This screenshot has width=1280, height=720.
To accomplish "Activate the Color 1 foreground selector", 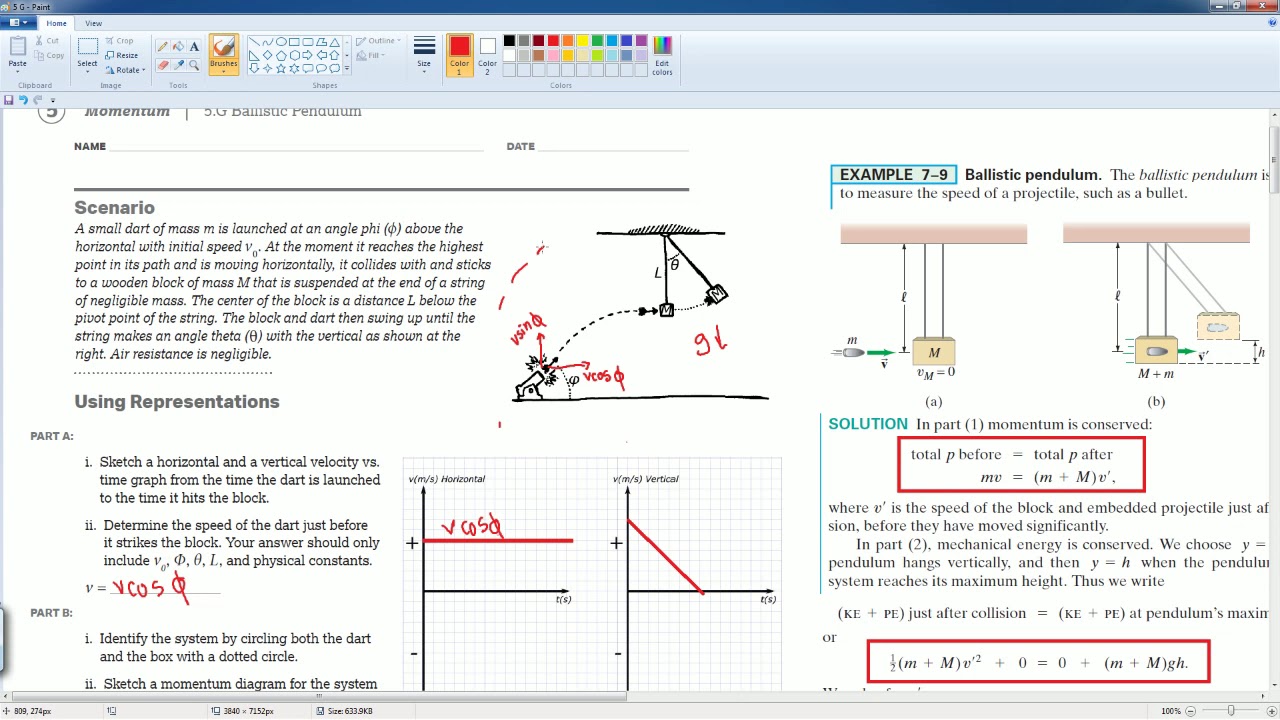I will tap(459, 56).
